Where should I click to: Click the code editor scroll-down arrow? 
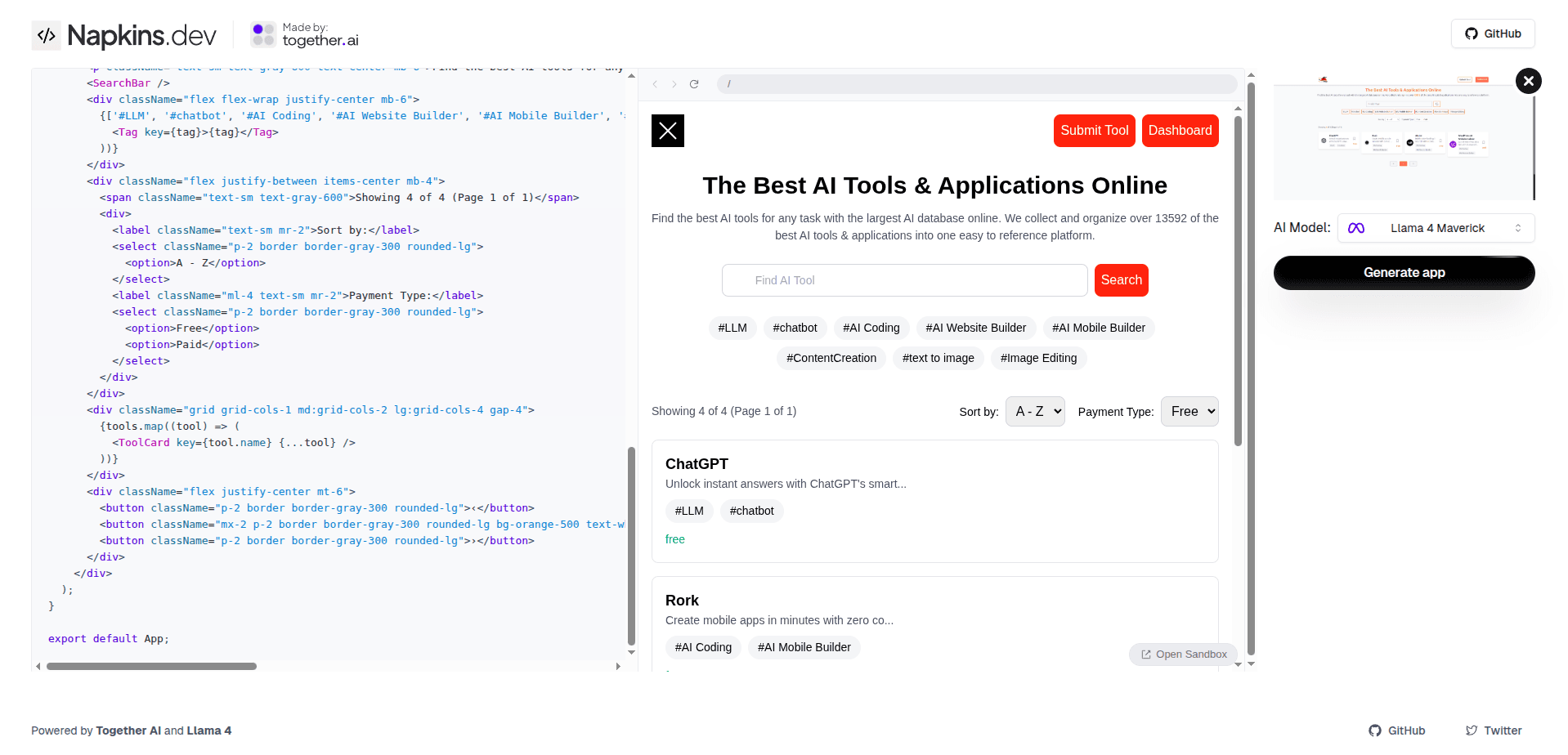[x=631, y=653]
